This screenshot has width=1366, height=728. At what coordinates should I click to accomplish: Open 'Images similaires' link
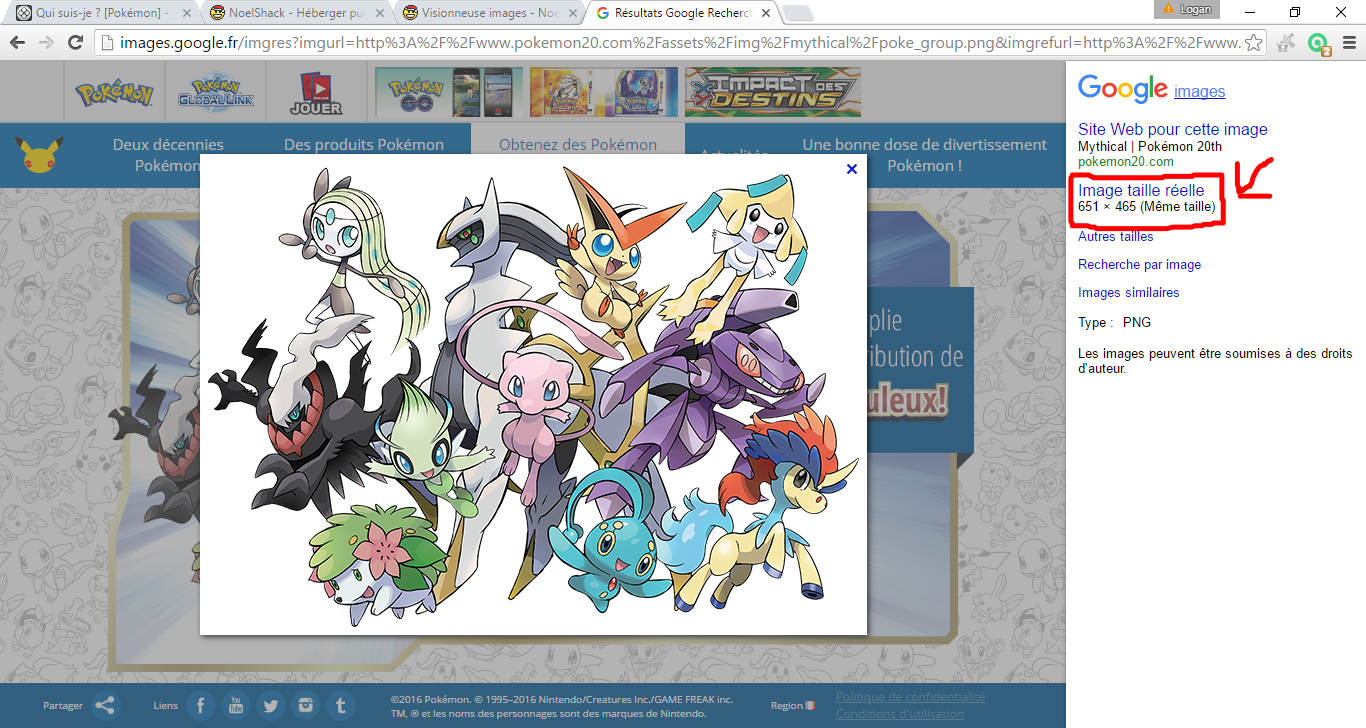[1128, 293]
